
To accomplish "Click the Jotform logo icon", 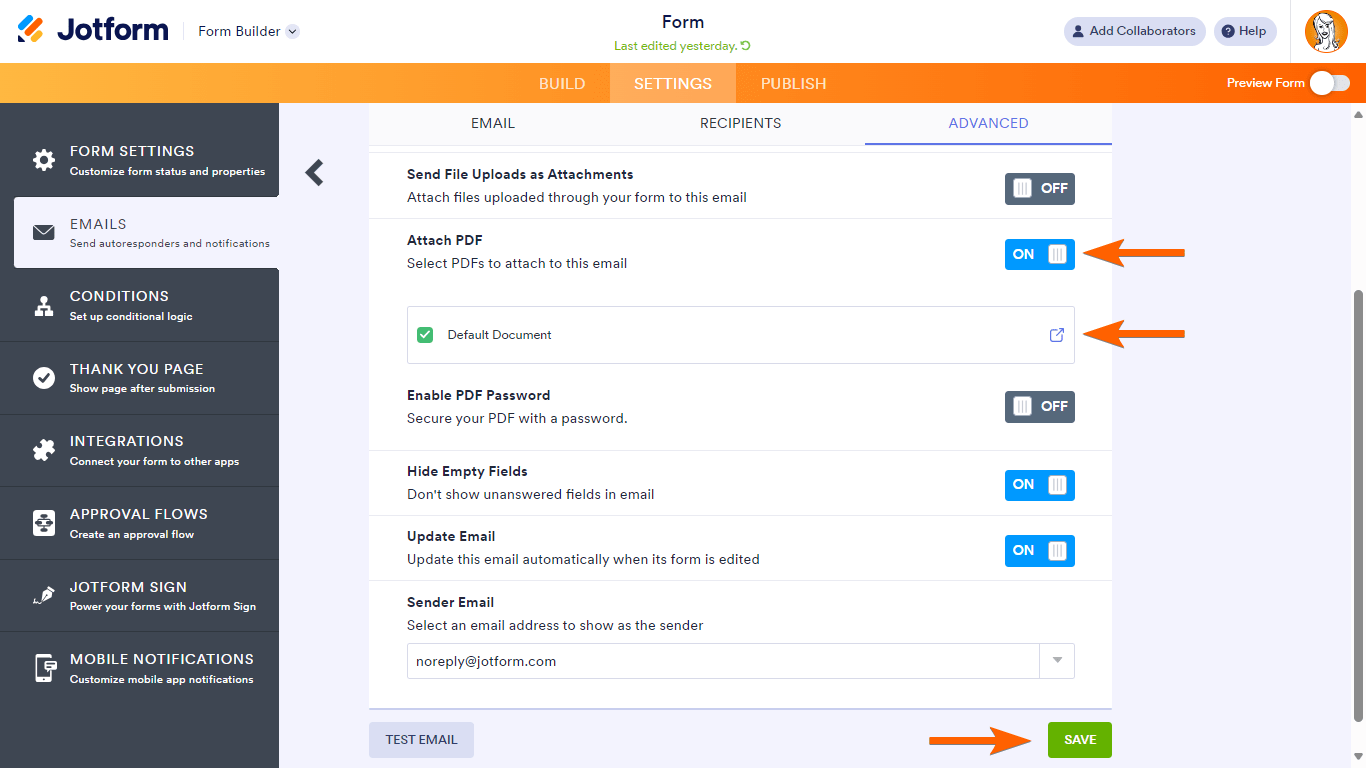I will (x=31, y=30).
